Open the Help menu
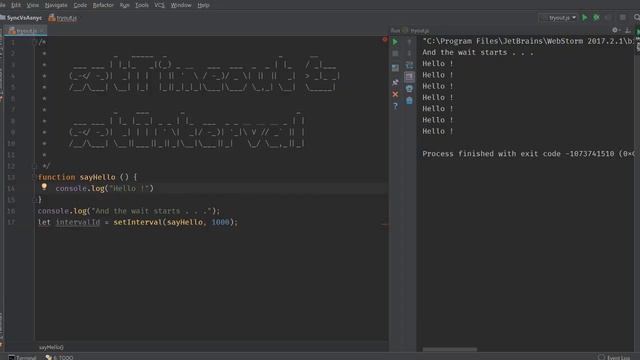640x360 pixels. pyautogui.click(x=203, y=5)
